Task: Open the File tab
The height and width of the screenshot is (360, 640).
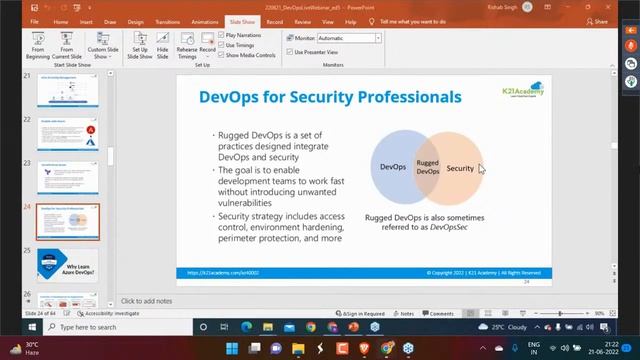Action: point(34,22)
